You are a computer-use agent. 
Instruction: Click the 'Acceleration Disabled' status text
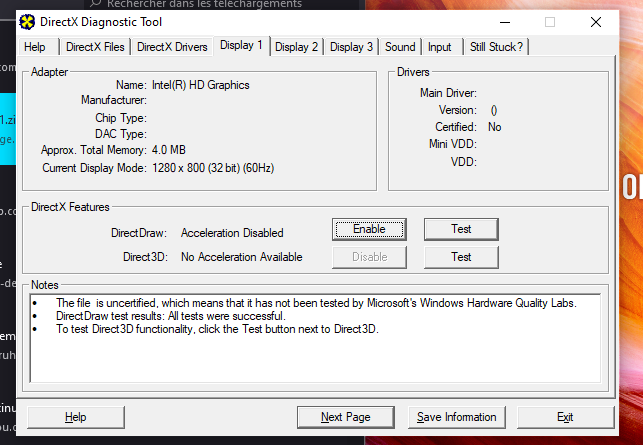point(232,233)
